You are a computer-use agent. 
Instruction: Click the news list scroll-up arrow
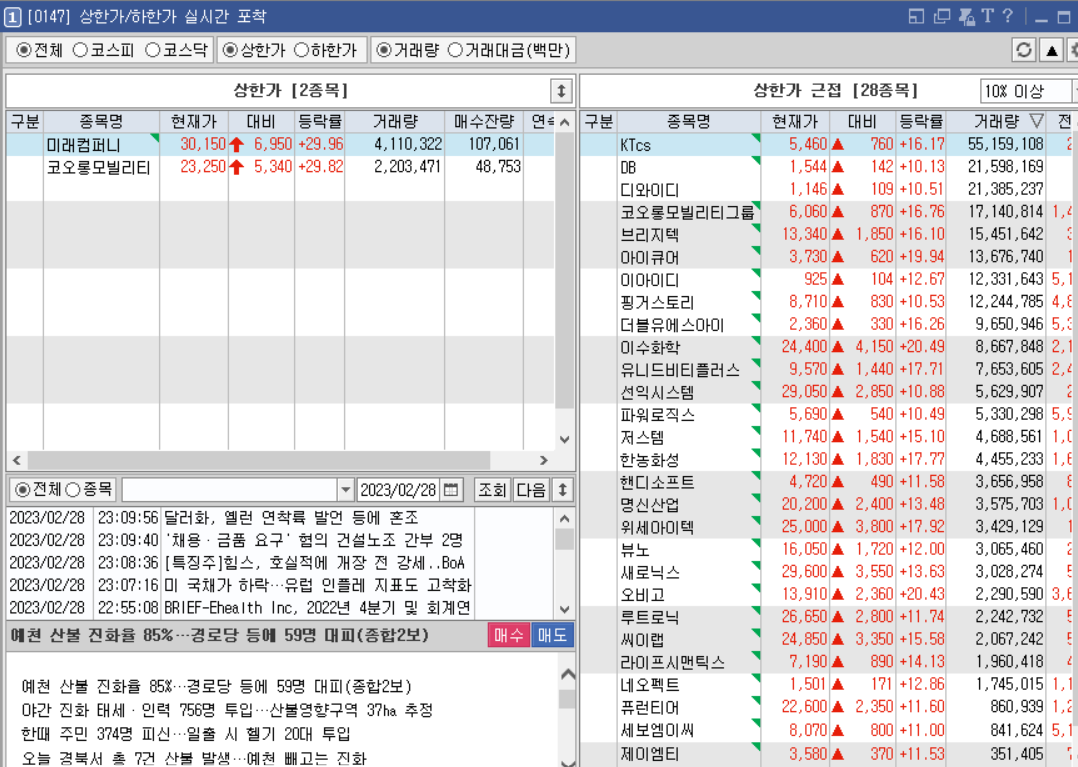click(x=564, y=519)
